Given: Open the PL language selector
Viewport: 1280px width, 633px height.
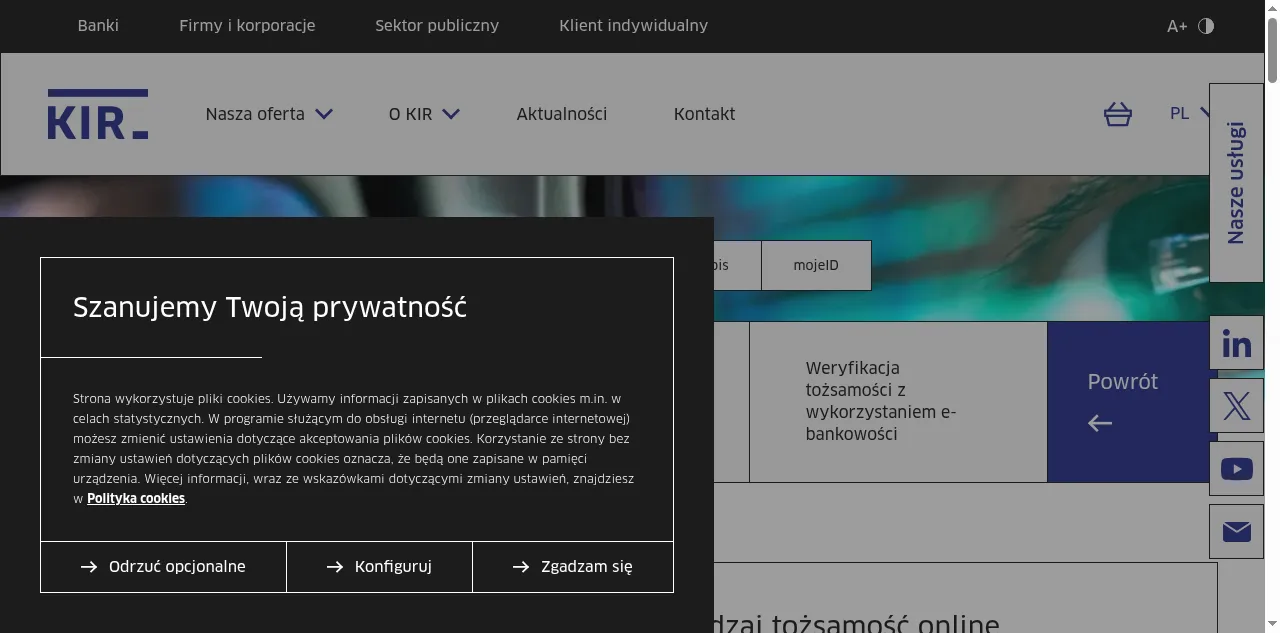Looking at the screenshot, I should pyautogui.click(x=1190, y=113).
